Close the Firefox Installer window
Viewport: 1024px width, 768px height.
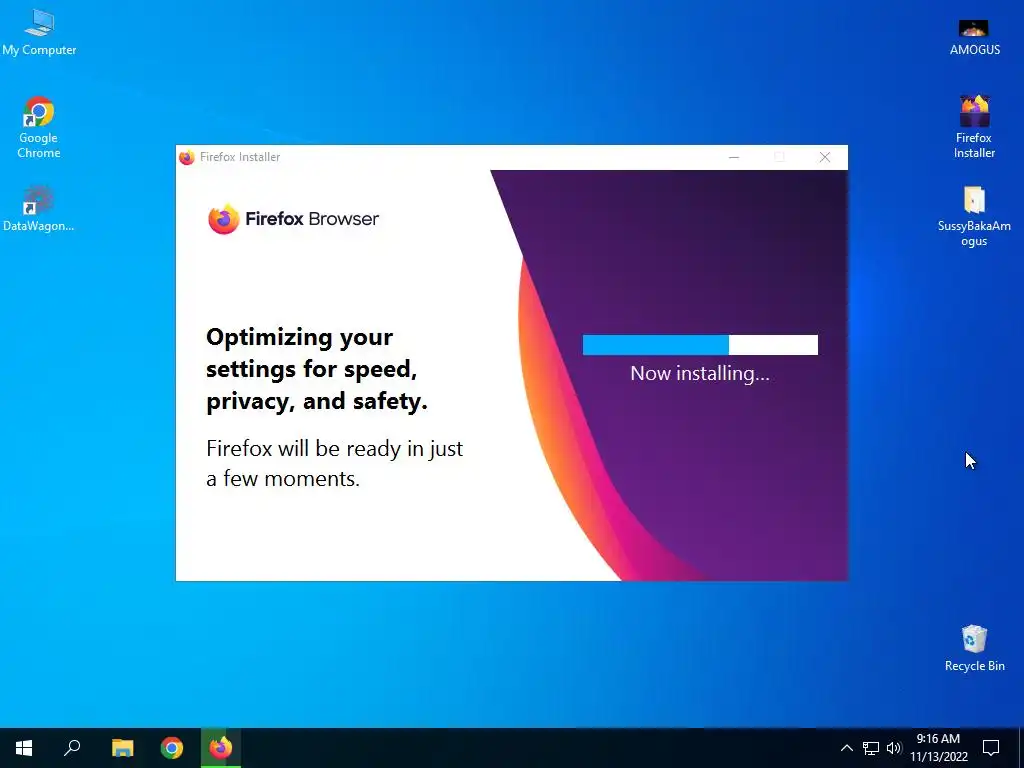(x=825, y=157)
